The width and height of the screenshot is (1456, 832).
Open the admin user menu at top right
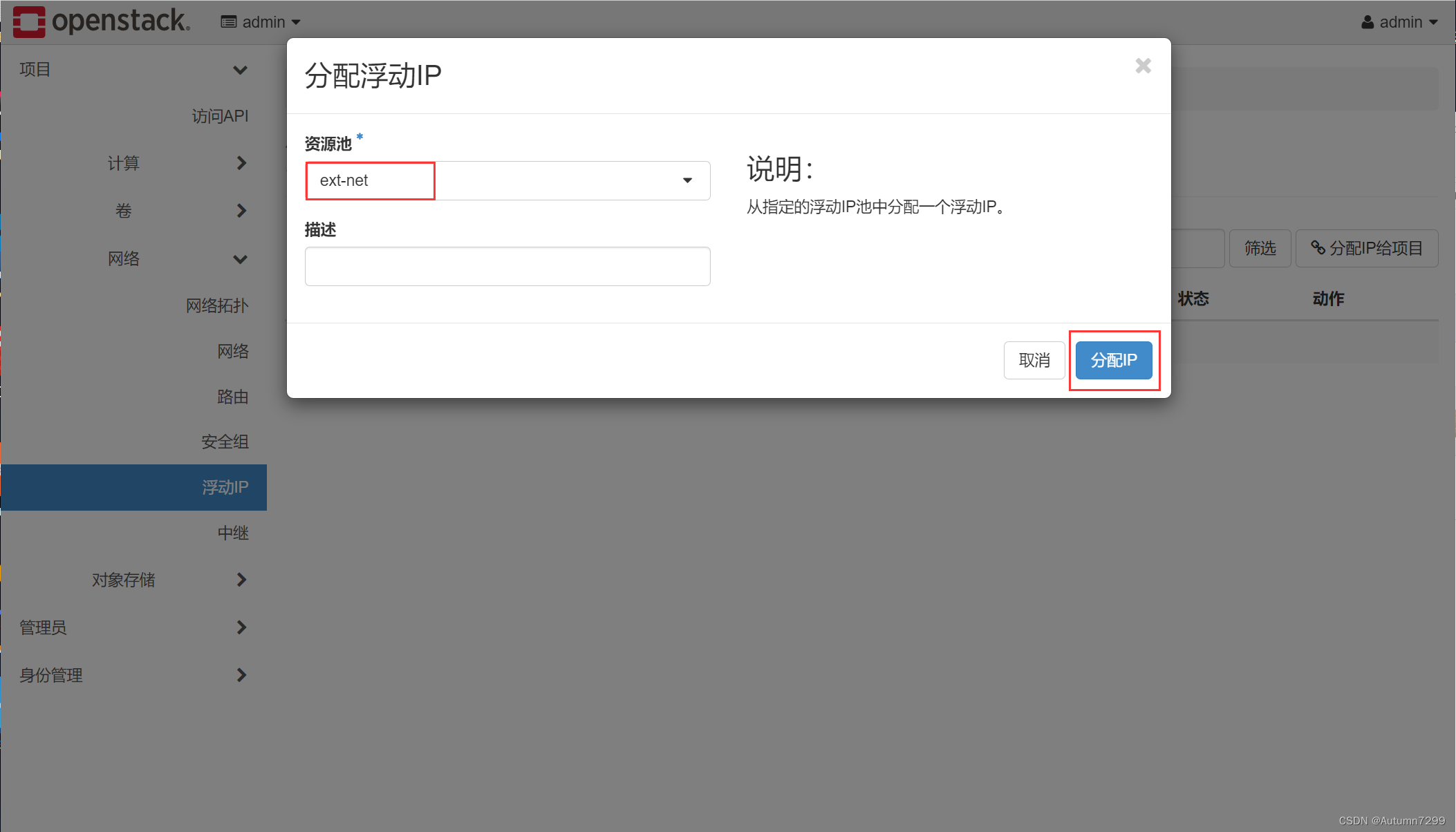1400,22
